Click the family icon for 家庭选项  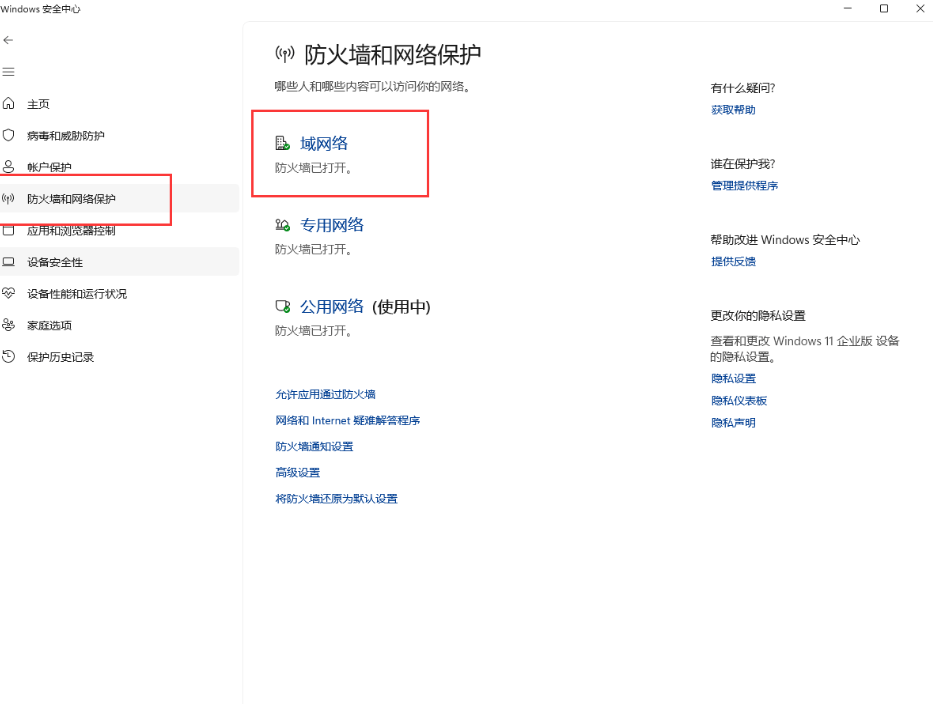point(8,325)
